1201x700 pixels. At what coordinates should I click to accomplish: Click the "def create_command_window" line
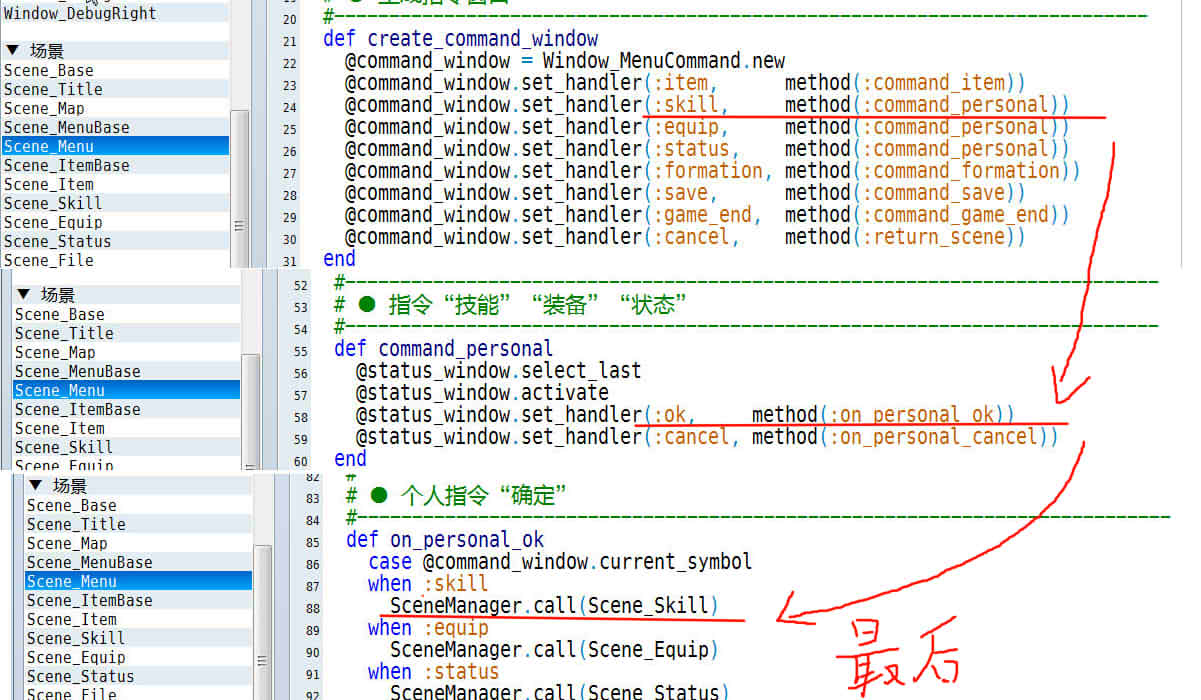coord(460,39)
